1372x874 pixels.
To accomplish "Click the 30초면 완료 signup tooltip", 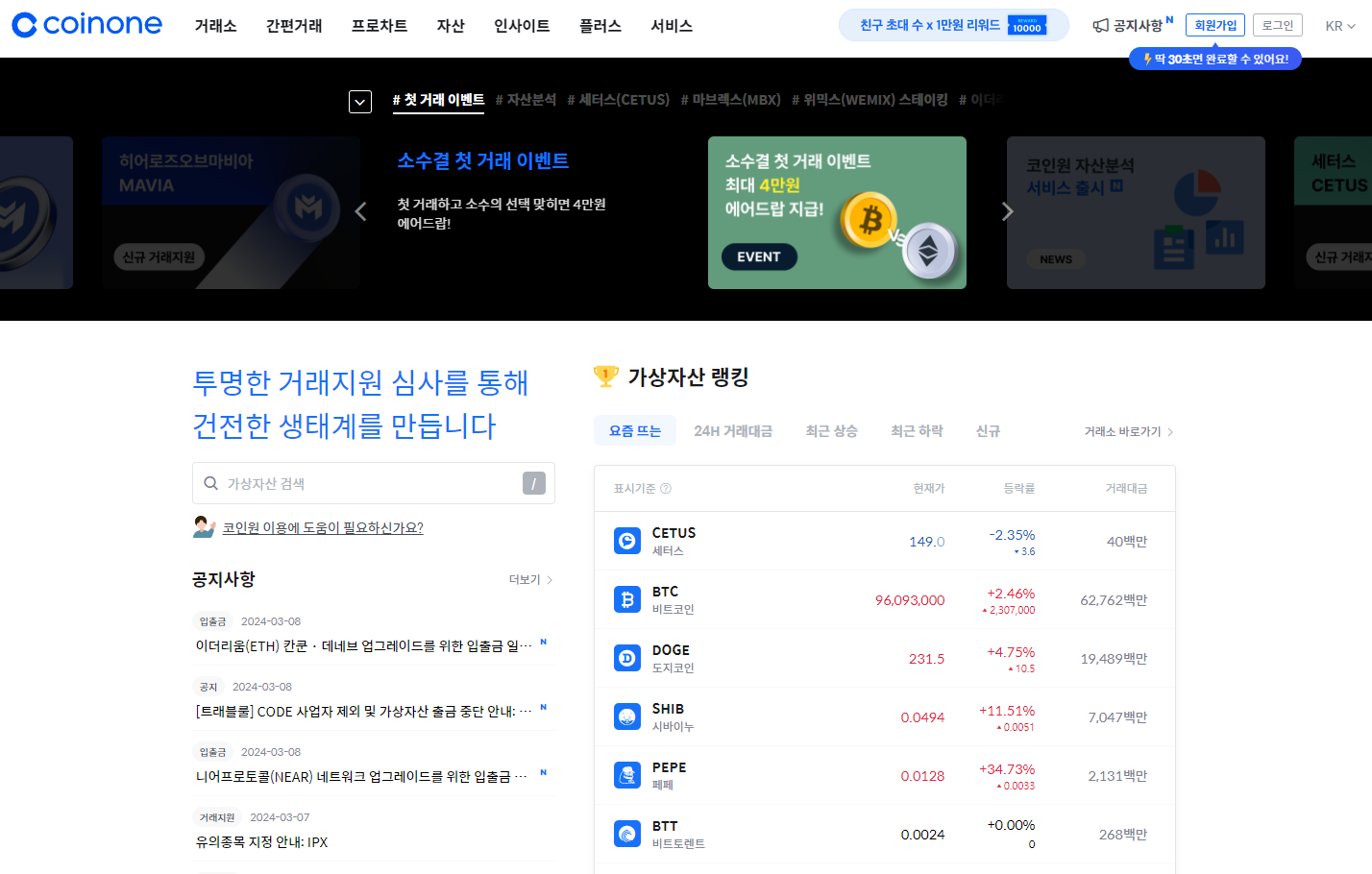I will tap(1215, 59).
